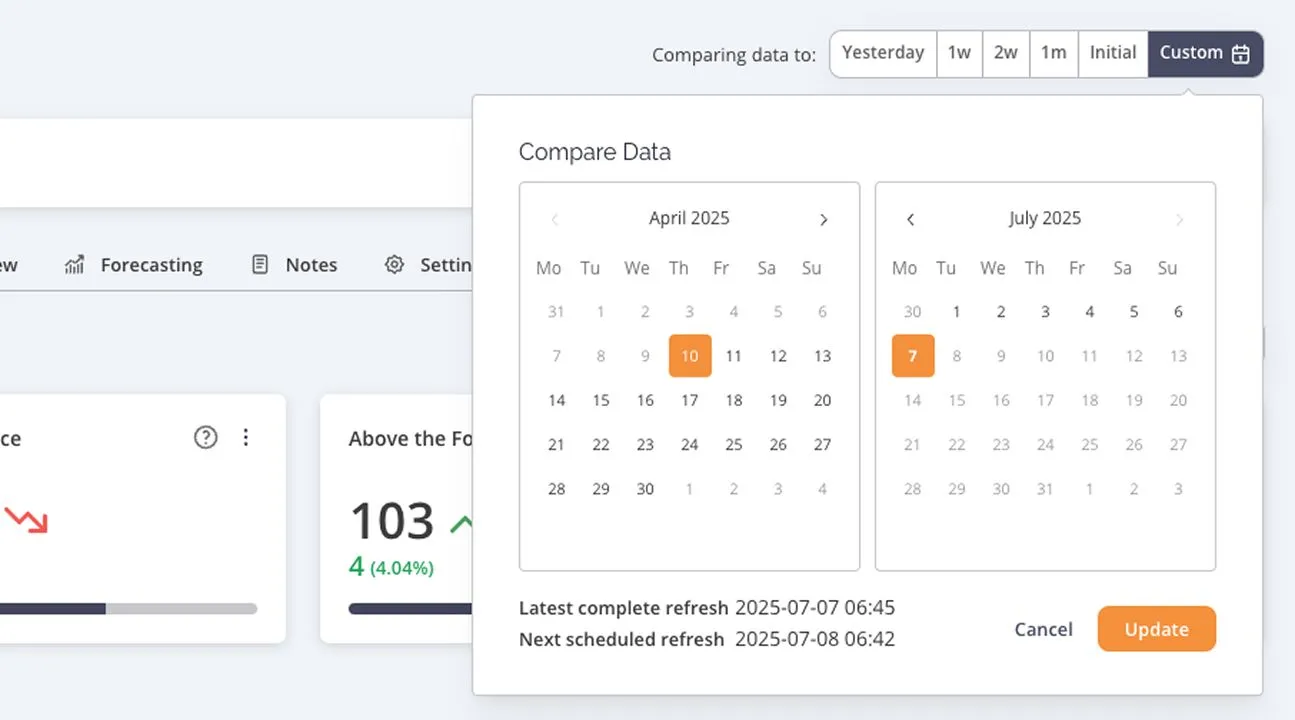
Task: Open the Notes tab
Action: click(310, 264)
